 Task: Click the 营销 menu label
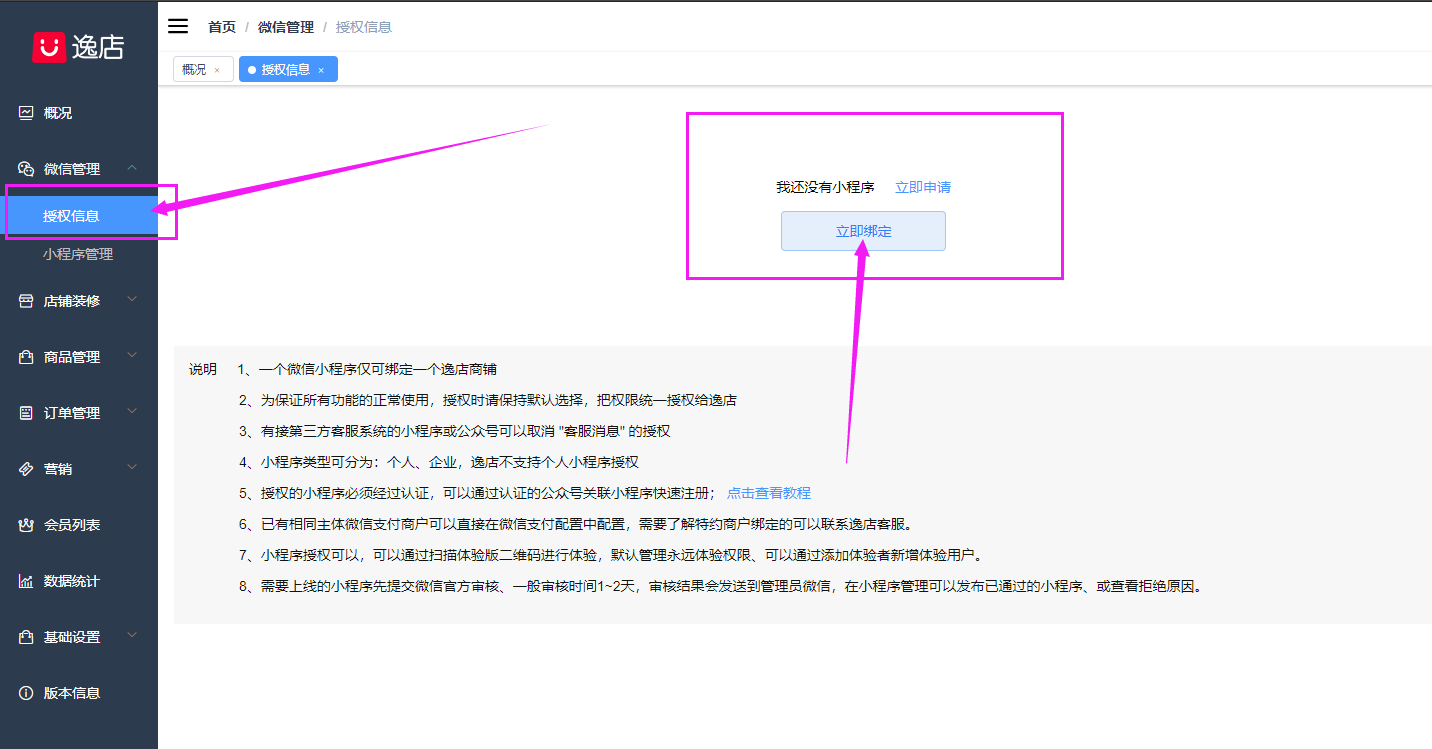[x=58, y=469]
